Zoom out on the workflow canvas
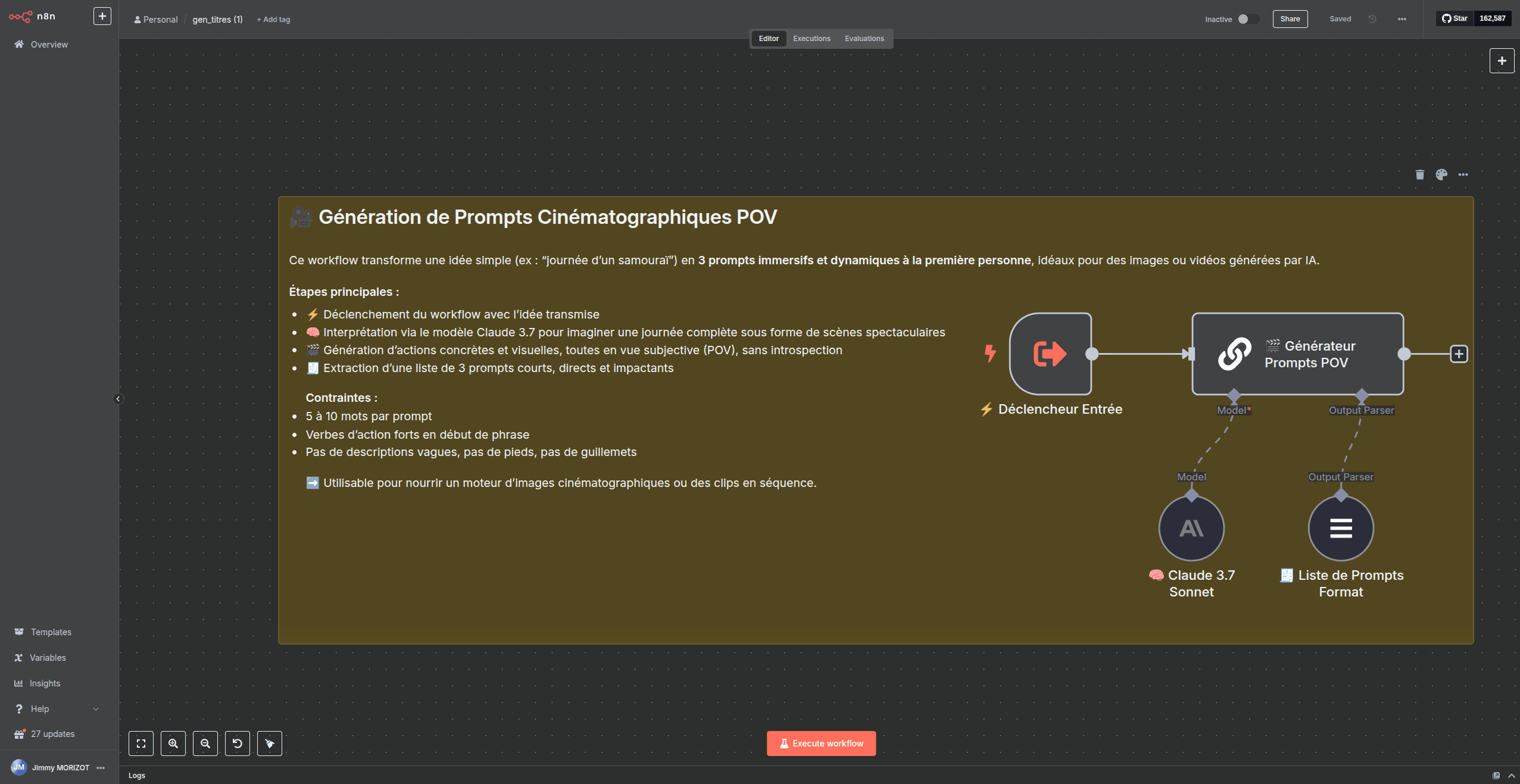The width and height of the screenshot is (1520, 784). click(x=205, y=743)
